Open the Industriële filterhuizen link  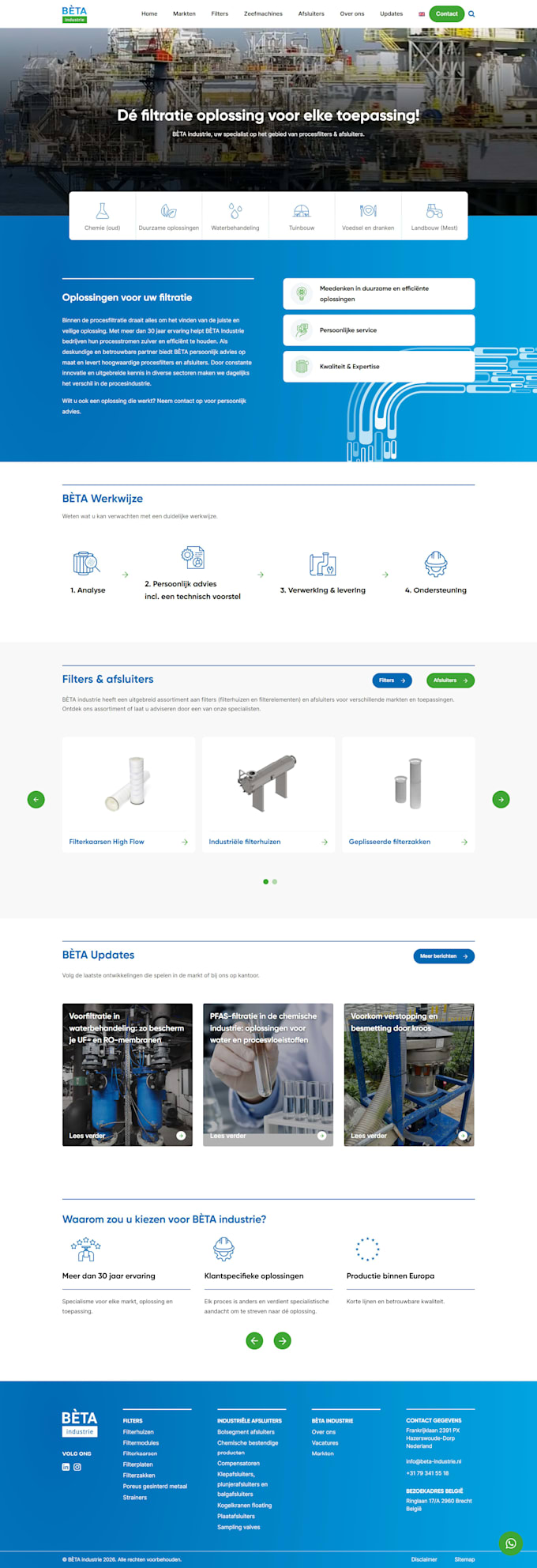tap(245, 842)
